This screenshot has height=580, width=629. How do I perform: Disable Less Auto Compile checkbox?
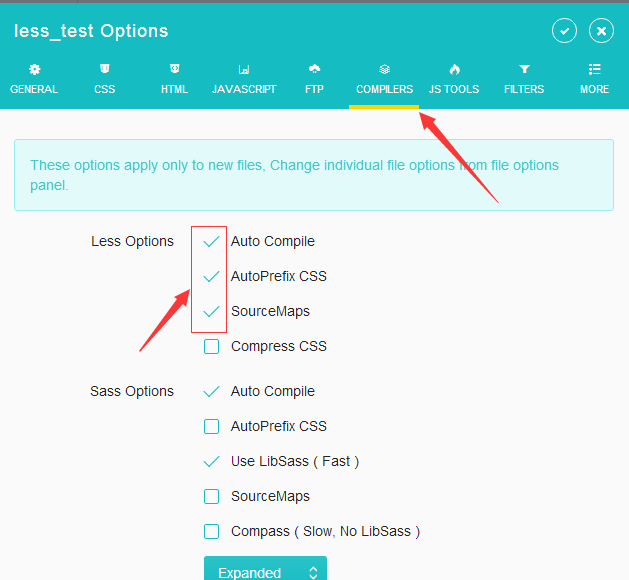click(211, 242)
